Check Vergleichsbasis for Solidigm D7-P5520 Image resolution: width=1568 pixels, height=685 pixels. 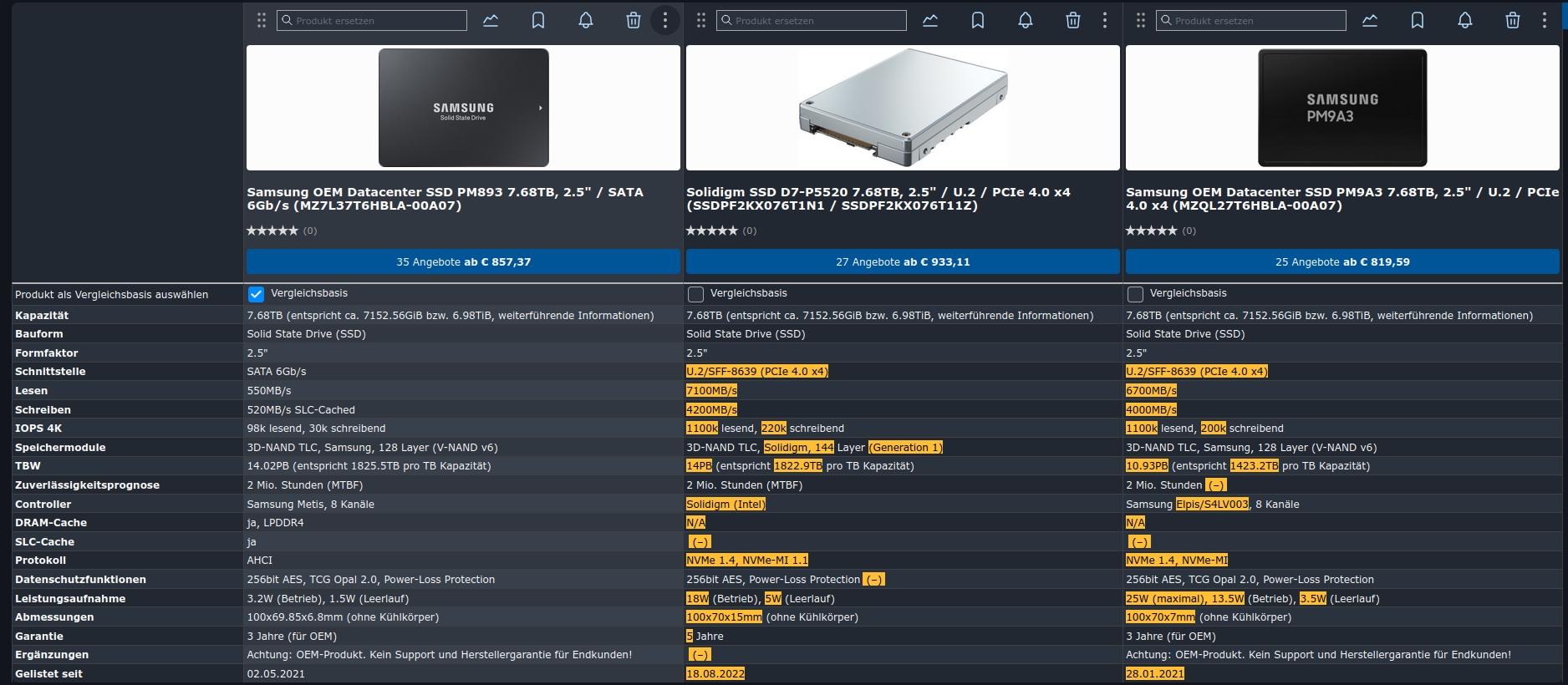click(x=695, y=294)
